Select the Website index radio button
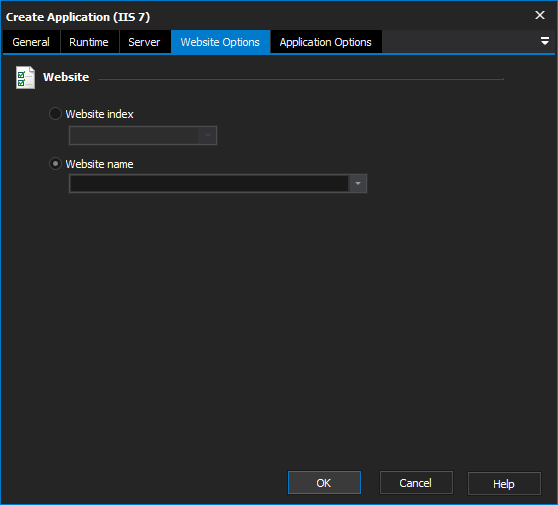Screen dimensions: 558x505 pos(55,114)
